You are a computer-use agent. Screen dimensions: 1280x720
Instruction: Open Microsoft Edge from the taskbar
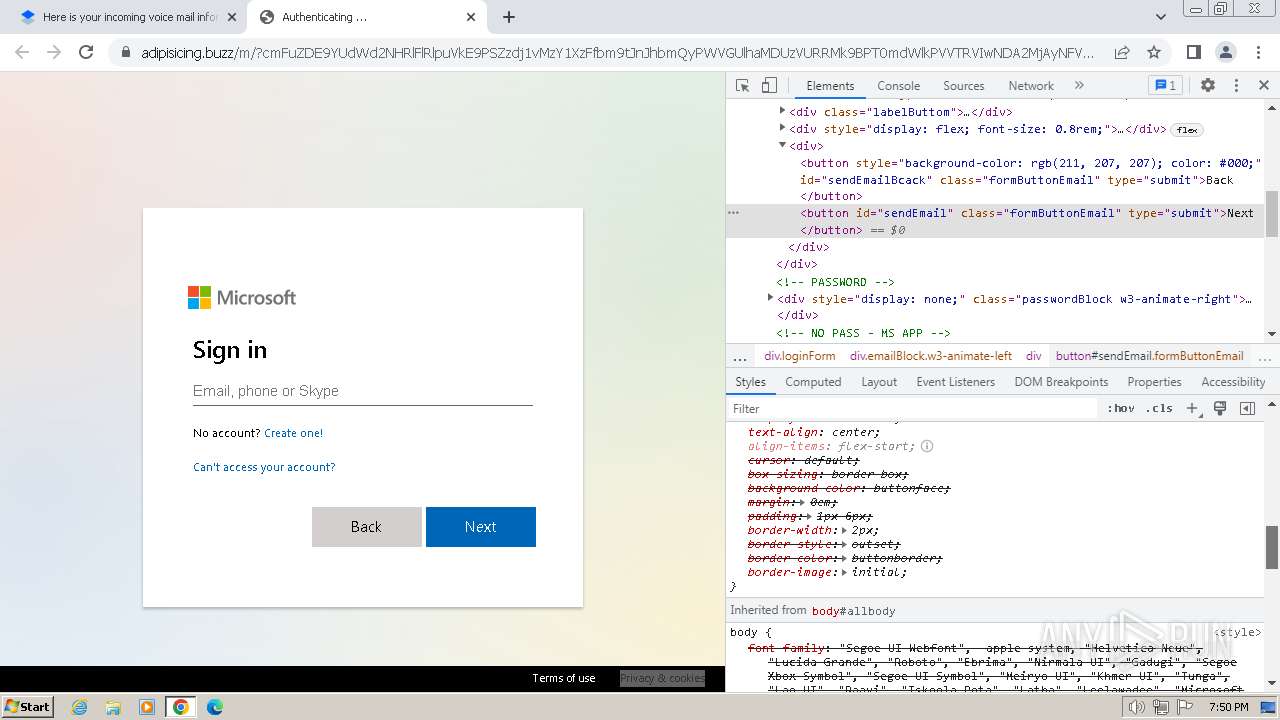point(214,707)
